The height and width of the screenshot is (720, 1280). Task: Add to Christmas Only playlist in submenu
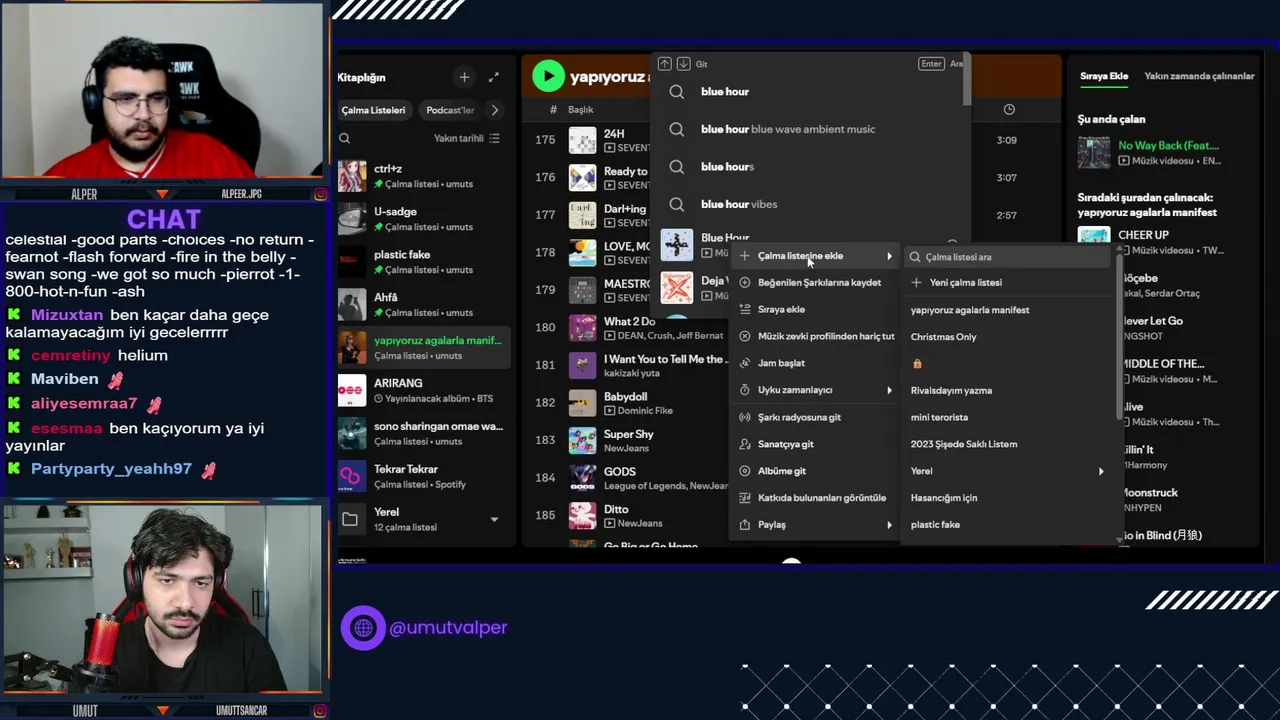click(1008, 337)
